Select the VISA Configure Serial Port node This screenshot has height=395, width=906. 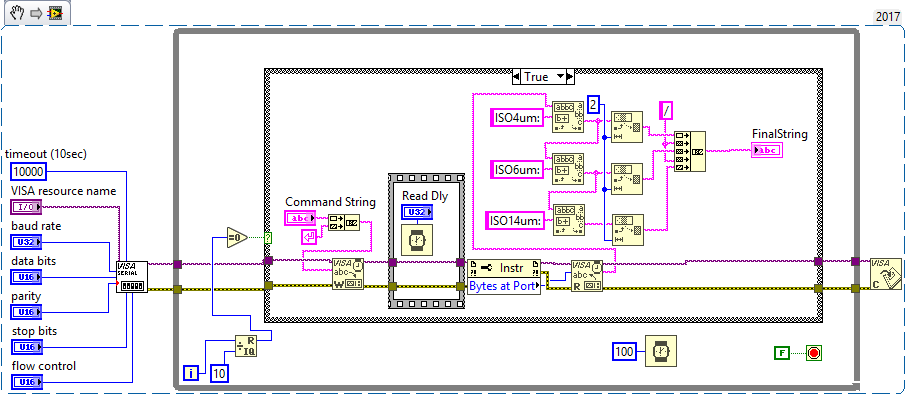pos(132,277)
